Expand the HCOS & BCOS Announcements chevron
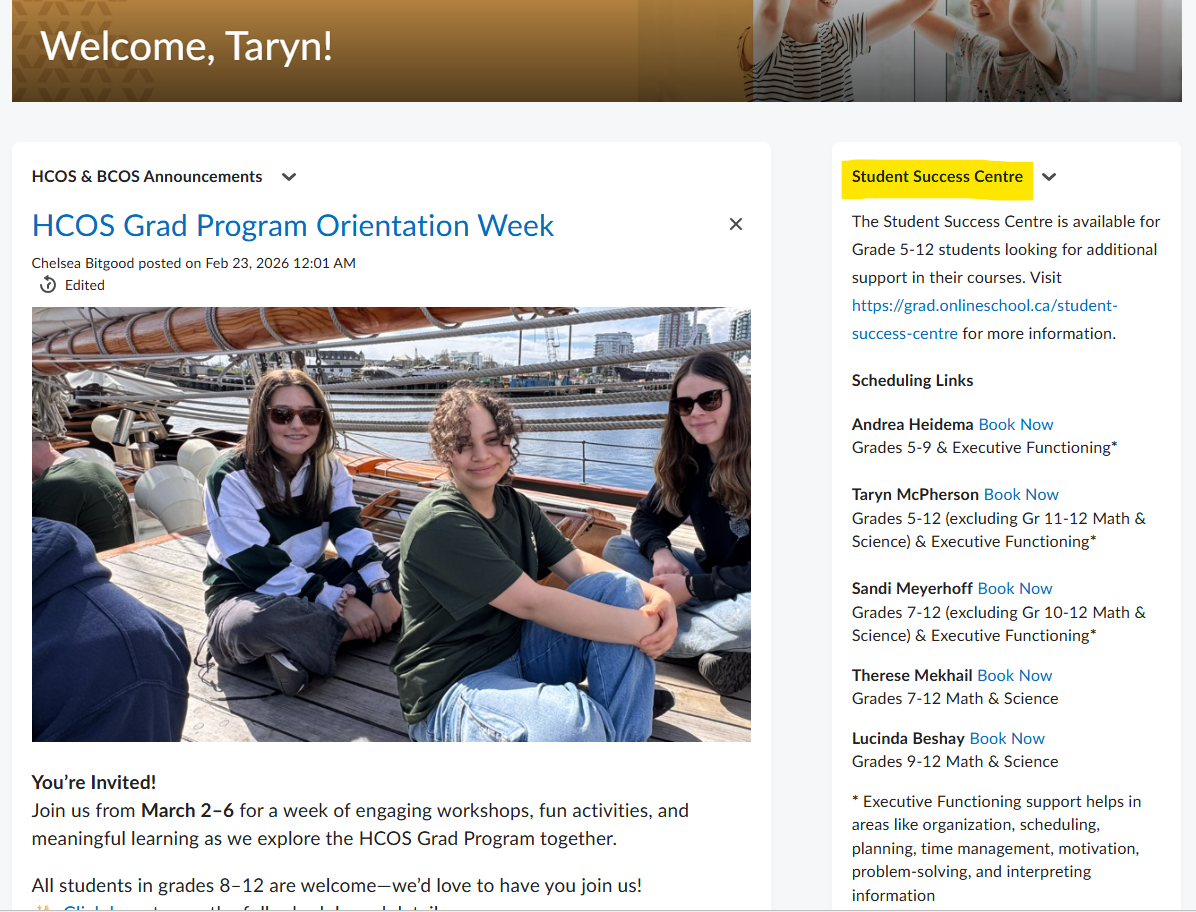This screenshot has width=1196, height=912. [289, 177]
